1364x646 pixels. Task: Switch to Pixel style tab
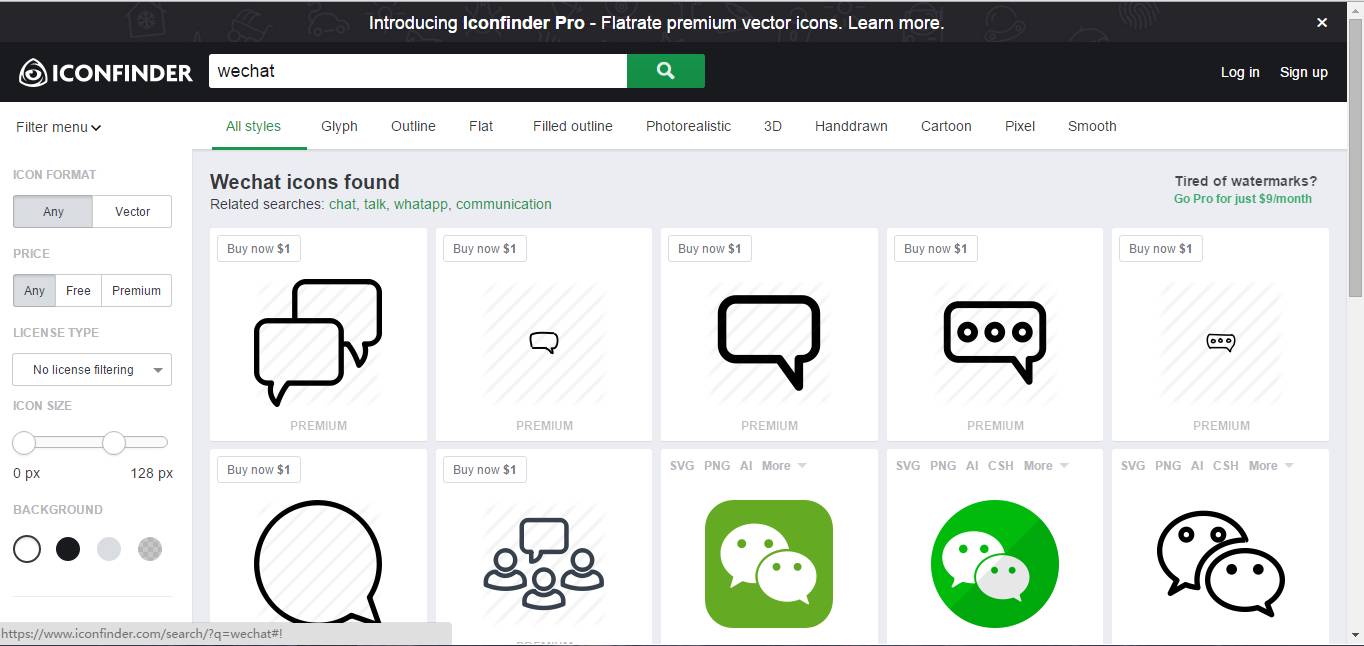tap(1020, 126)
